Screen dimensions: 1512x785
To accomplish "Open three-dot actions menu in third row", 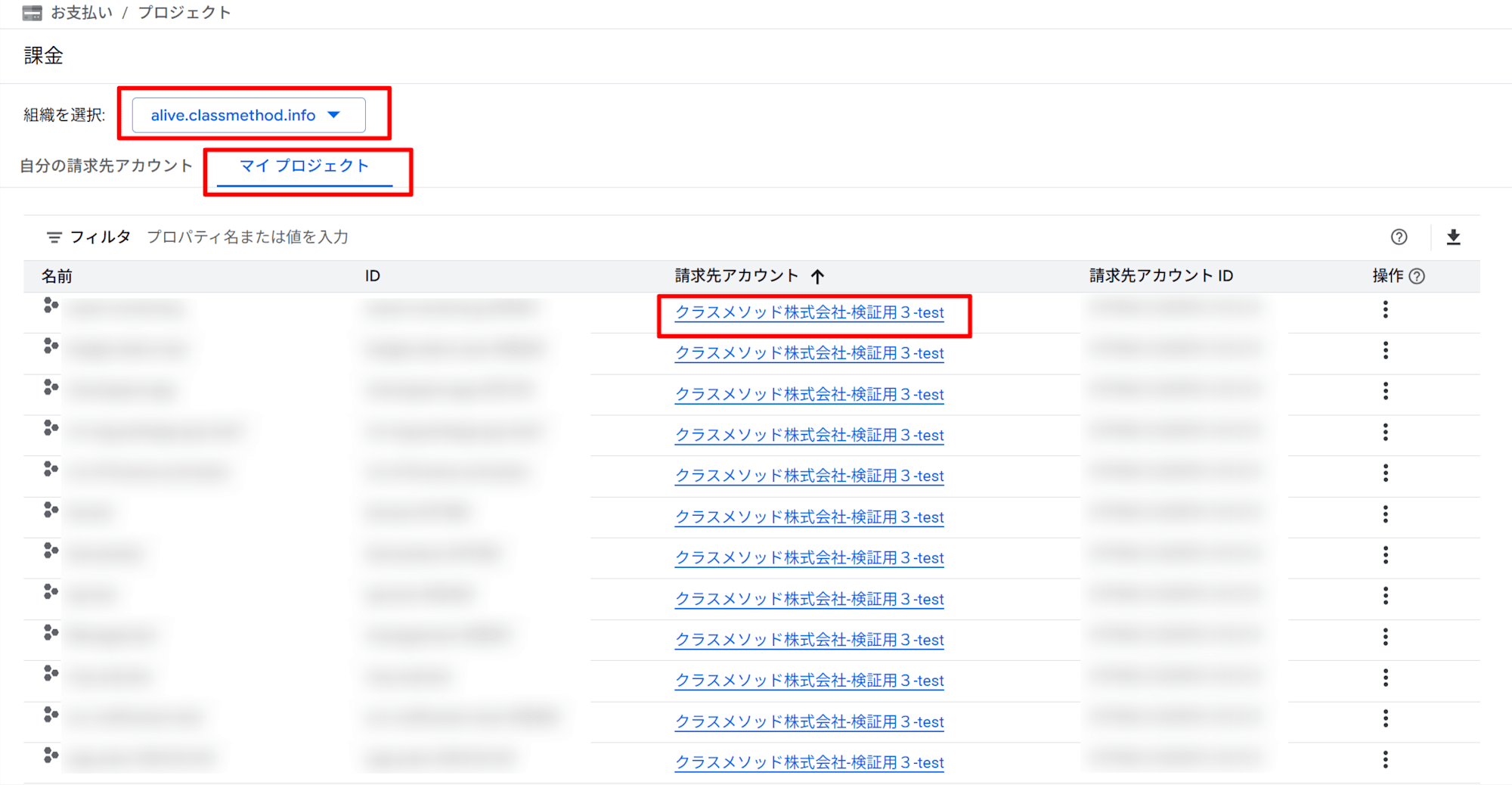I will click(x=1385, y=391).
